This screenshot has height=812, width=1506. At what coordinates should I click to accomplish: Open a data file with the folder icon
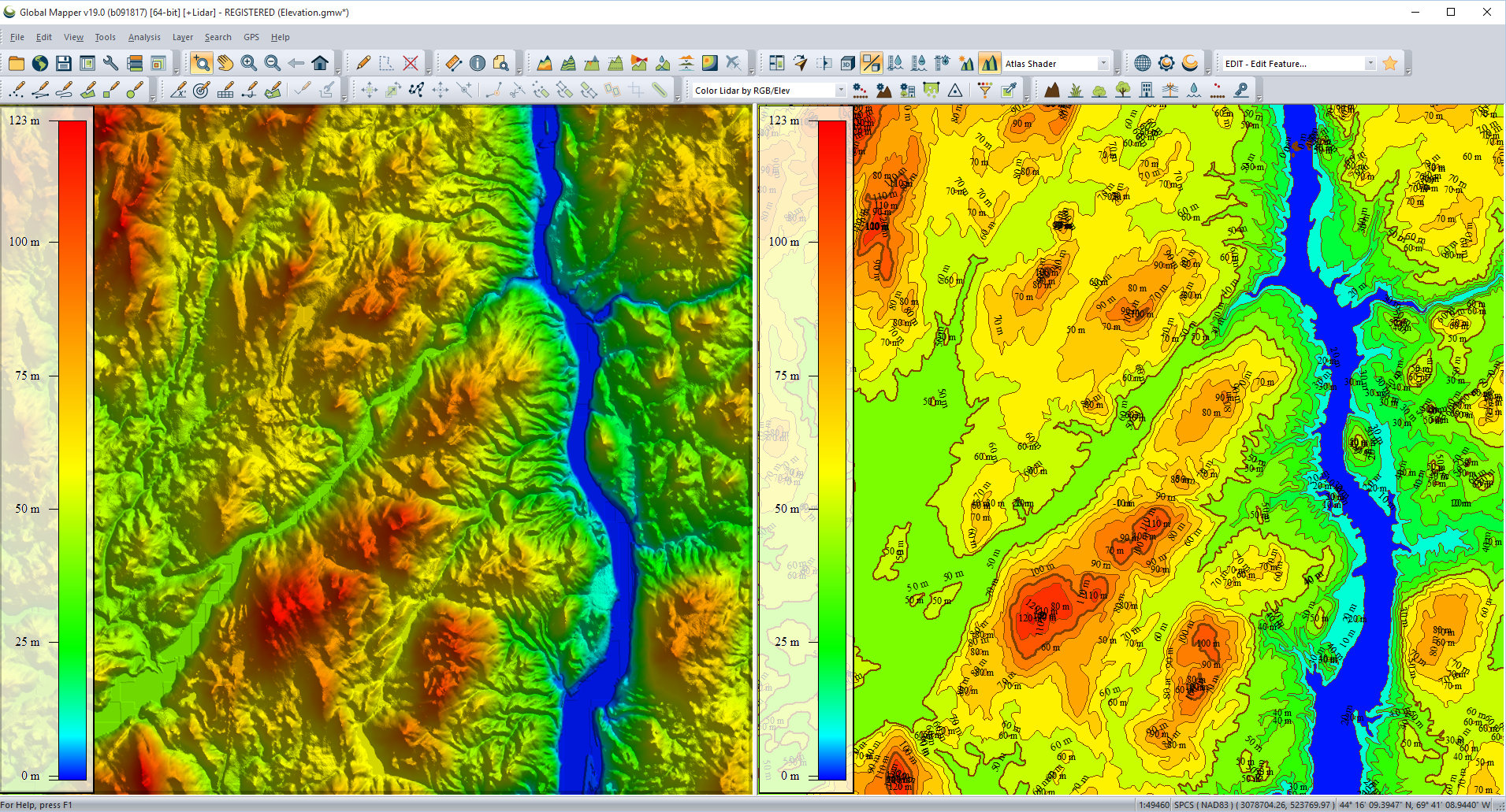[x=17, y=64]
